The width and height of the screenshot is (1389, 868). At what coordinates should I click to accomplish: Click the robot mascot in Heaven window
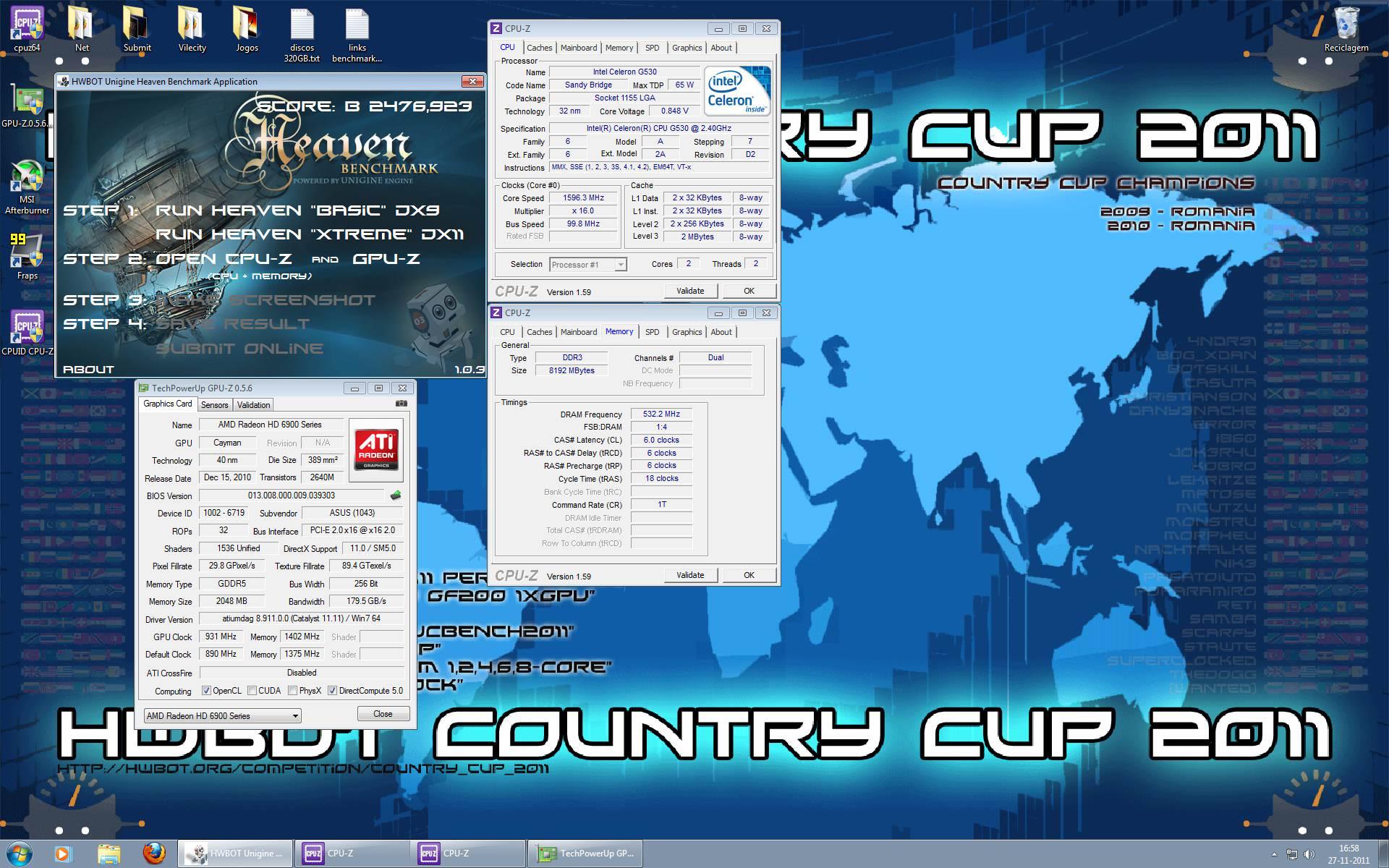[437, 322]
